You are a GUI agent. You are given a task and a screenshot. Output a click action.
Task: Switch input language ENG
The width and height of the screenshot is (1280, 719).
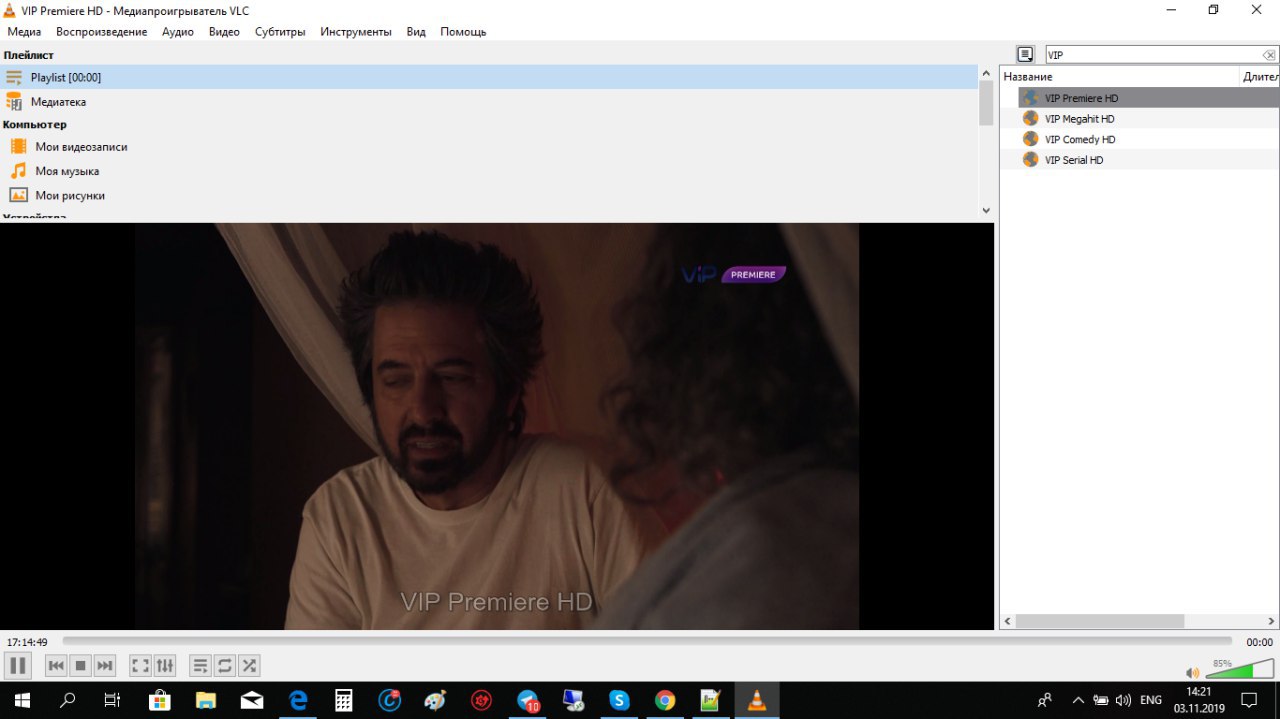(x=1151, y=700)
